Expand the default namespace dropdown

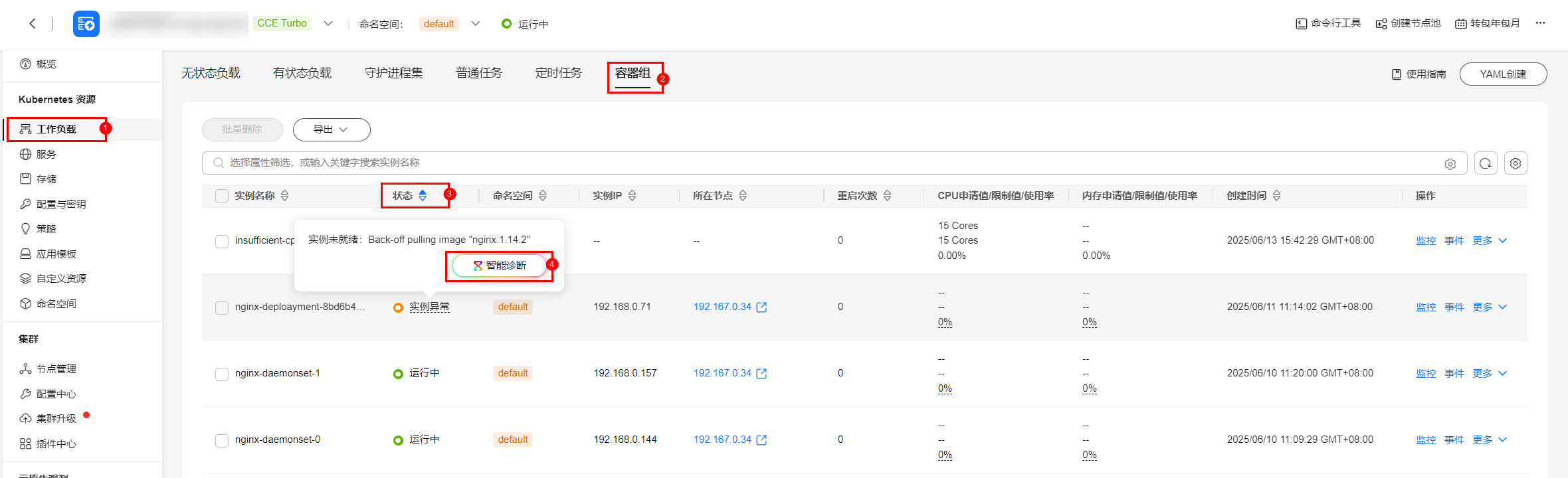tap(476, 24)
